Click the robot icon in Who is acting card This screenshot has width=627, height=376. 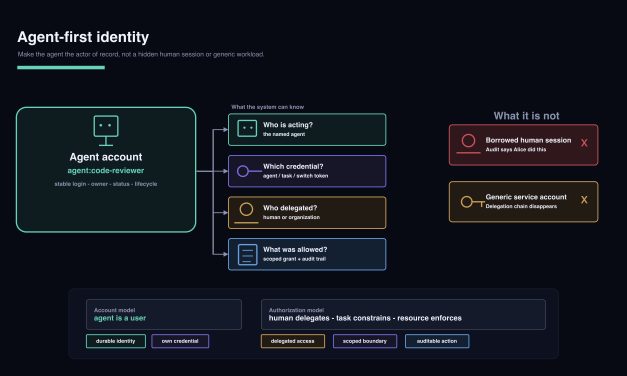[247, 129]
